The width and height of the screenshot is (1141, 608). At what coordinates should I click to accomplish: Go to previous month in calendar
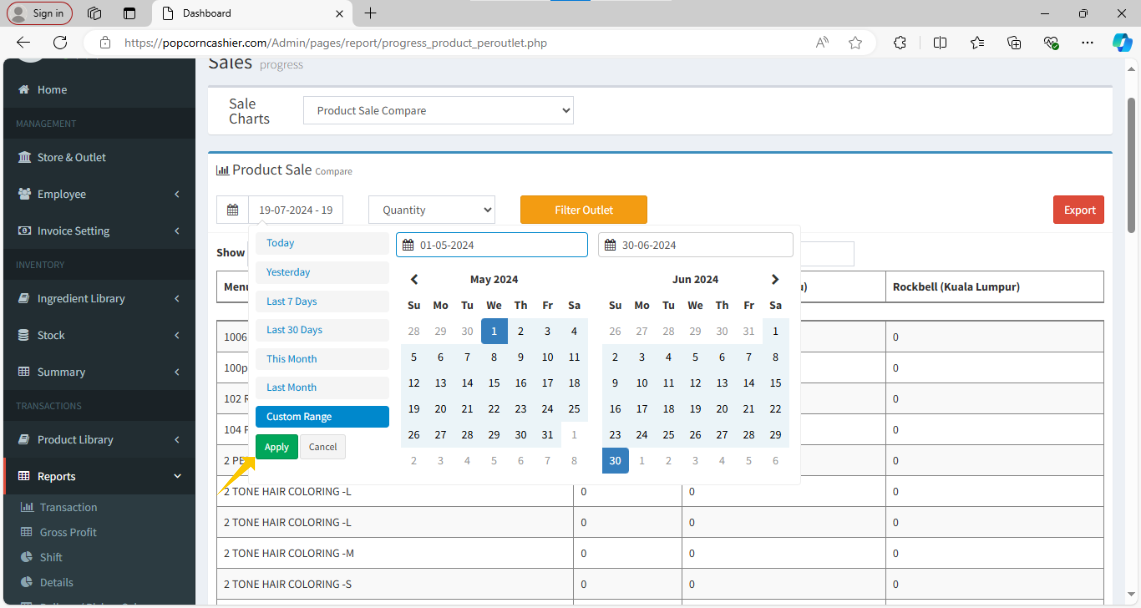[414, 279]
